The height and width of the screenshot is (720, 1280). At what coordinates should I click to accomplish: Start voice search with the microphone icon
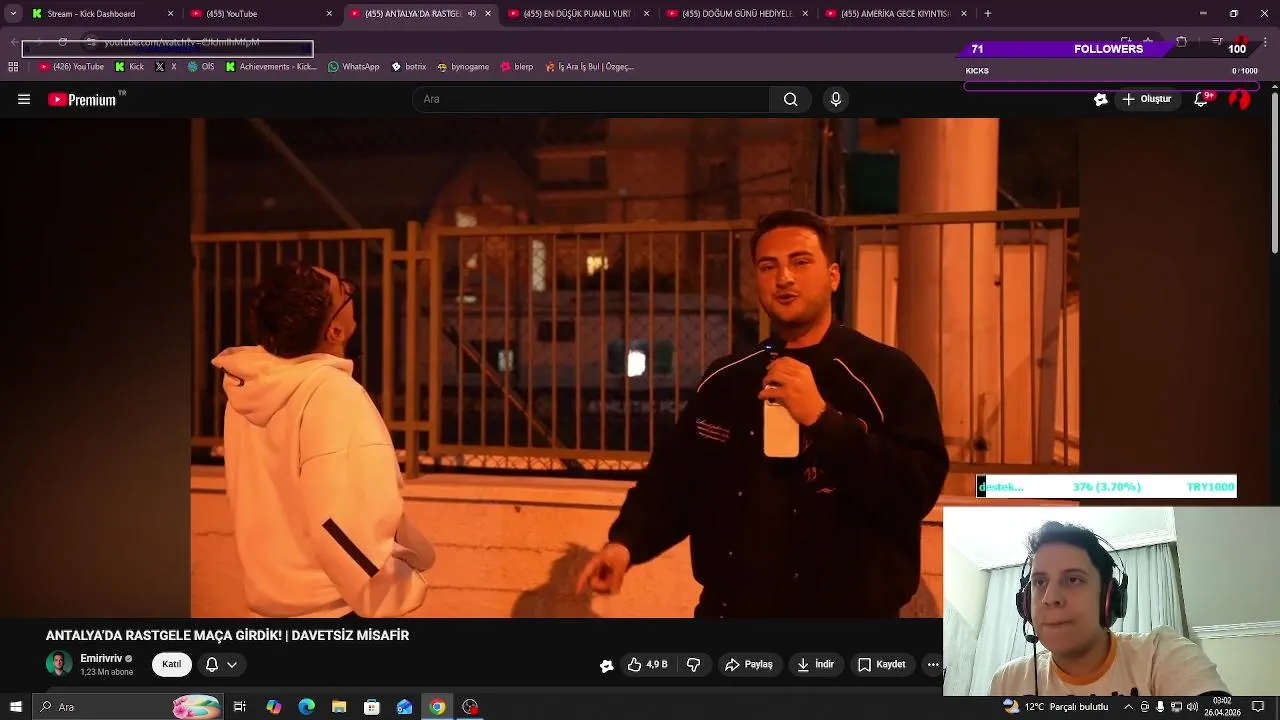(x=836, y=99)
